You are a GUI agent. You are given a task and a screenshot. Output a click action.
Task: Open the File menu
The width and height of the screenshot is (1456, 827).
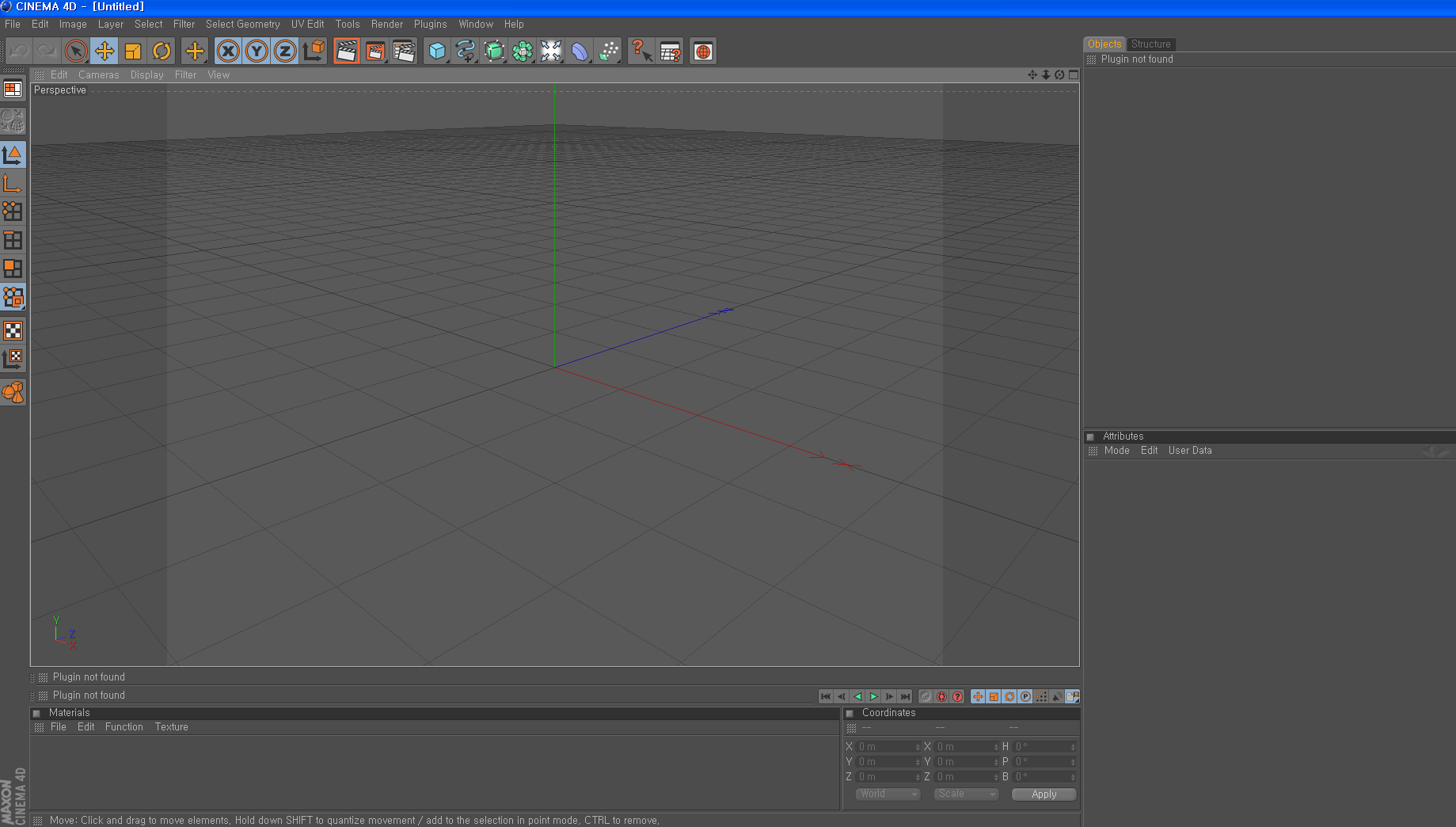(13, 25)
